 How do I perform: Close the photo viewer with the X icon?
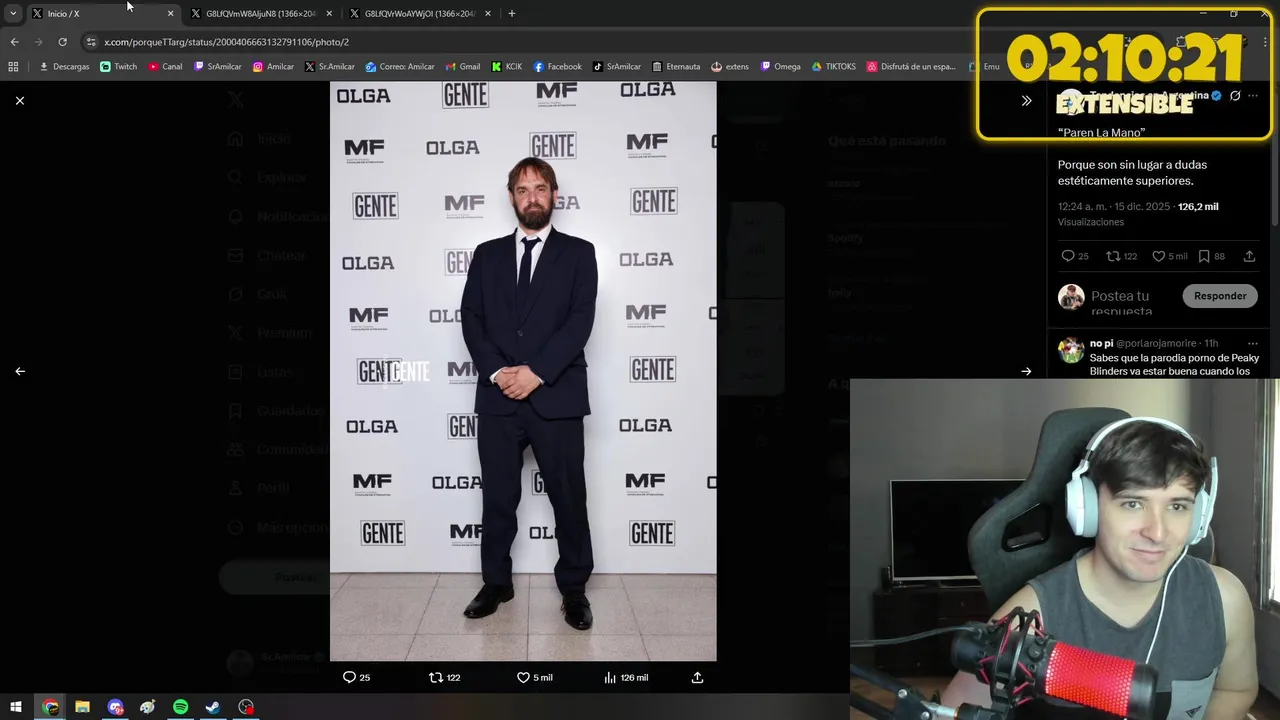click(x=19, y=100)
